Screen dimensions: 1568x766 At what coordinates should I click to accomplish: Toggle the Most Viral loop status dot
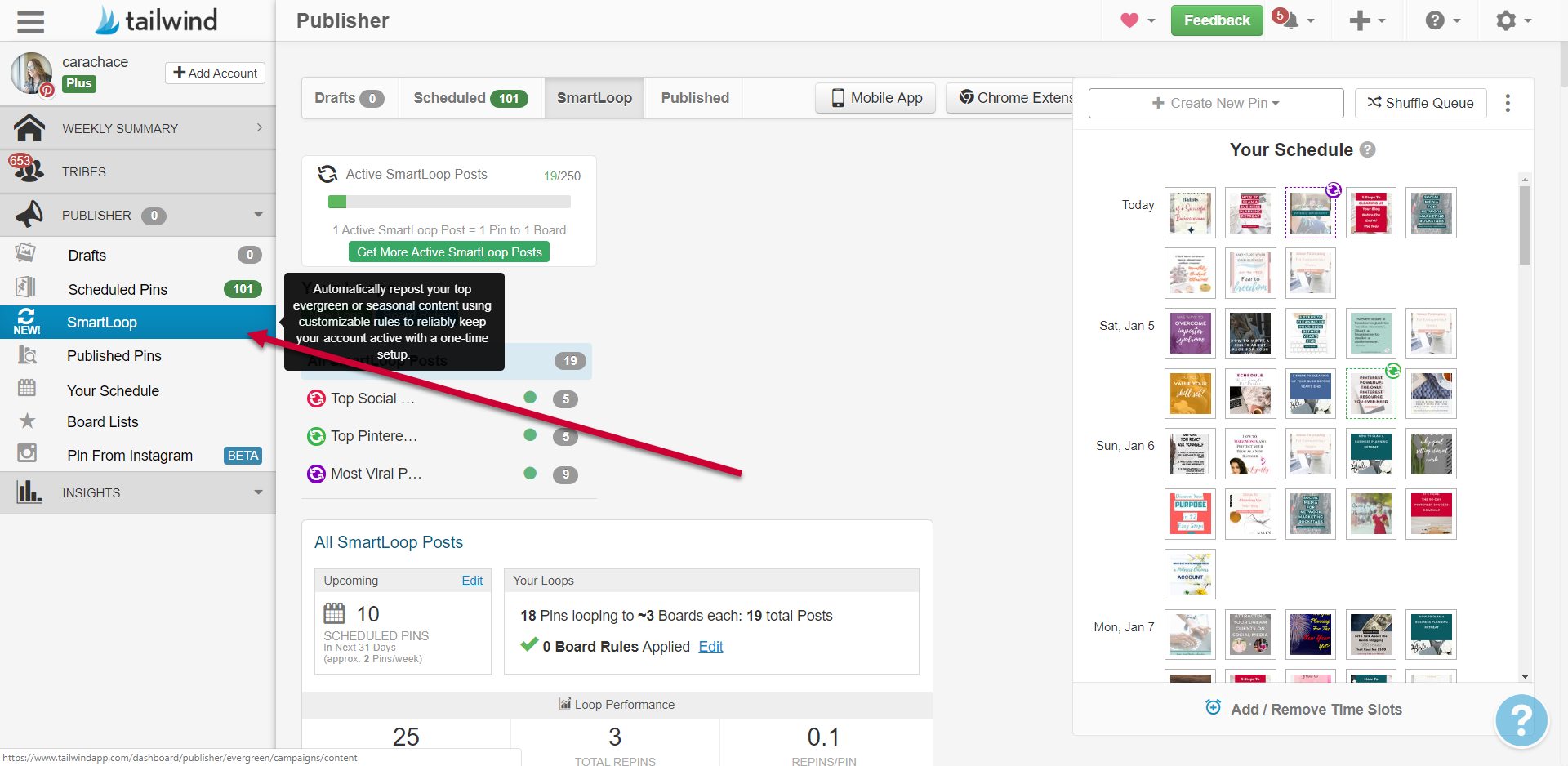coord(530,472)
